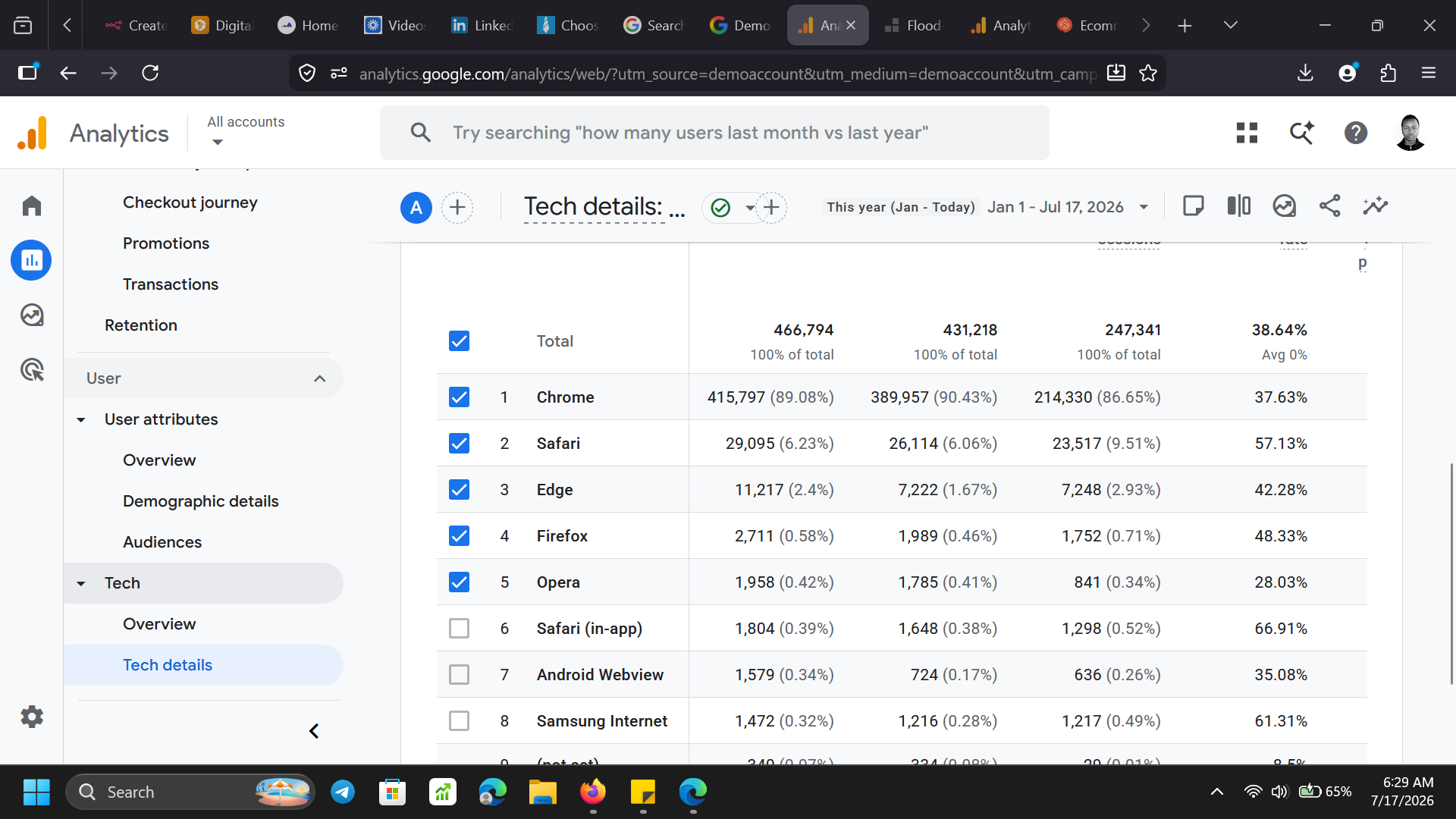
Task: Collapse the User attributes tree arrow
Action: (x=81, y=419)
